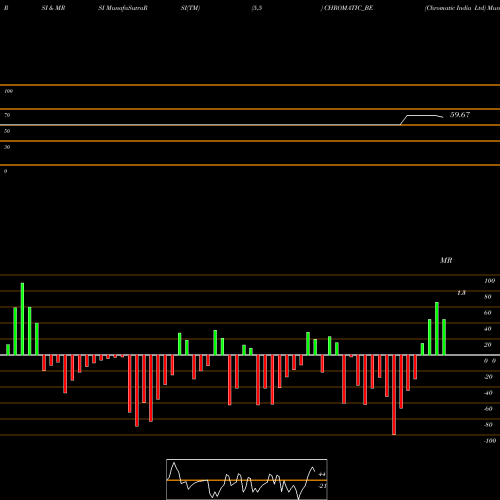Viewport: 500px width, 500px height.
Task: Select the tallest green MR histogram bar
Action: (x=22, y=319)
